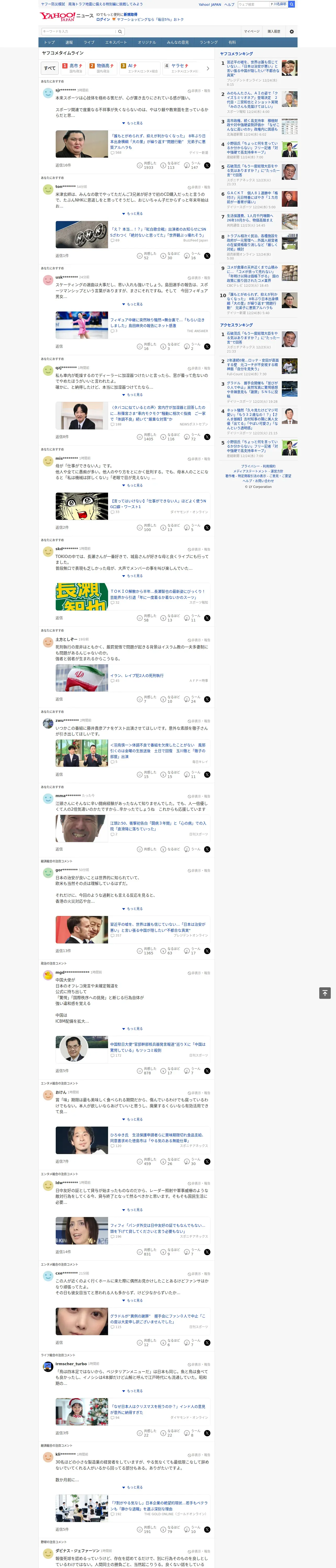Screen dimensions: 336x1568
Task: Select the 物価高 trending topic tab
Action: pyautogui.click(x=102, y=68)
